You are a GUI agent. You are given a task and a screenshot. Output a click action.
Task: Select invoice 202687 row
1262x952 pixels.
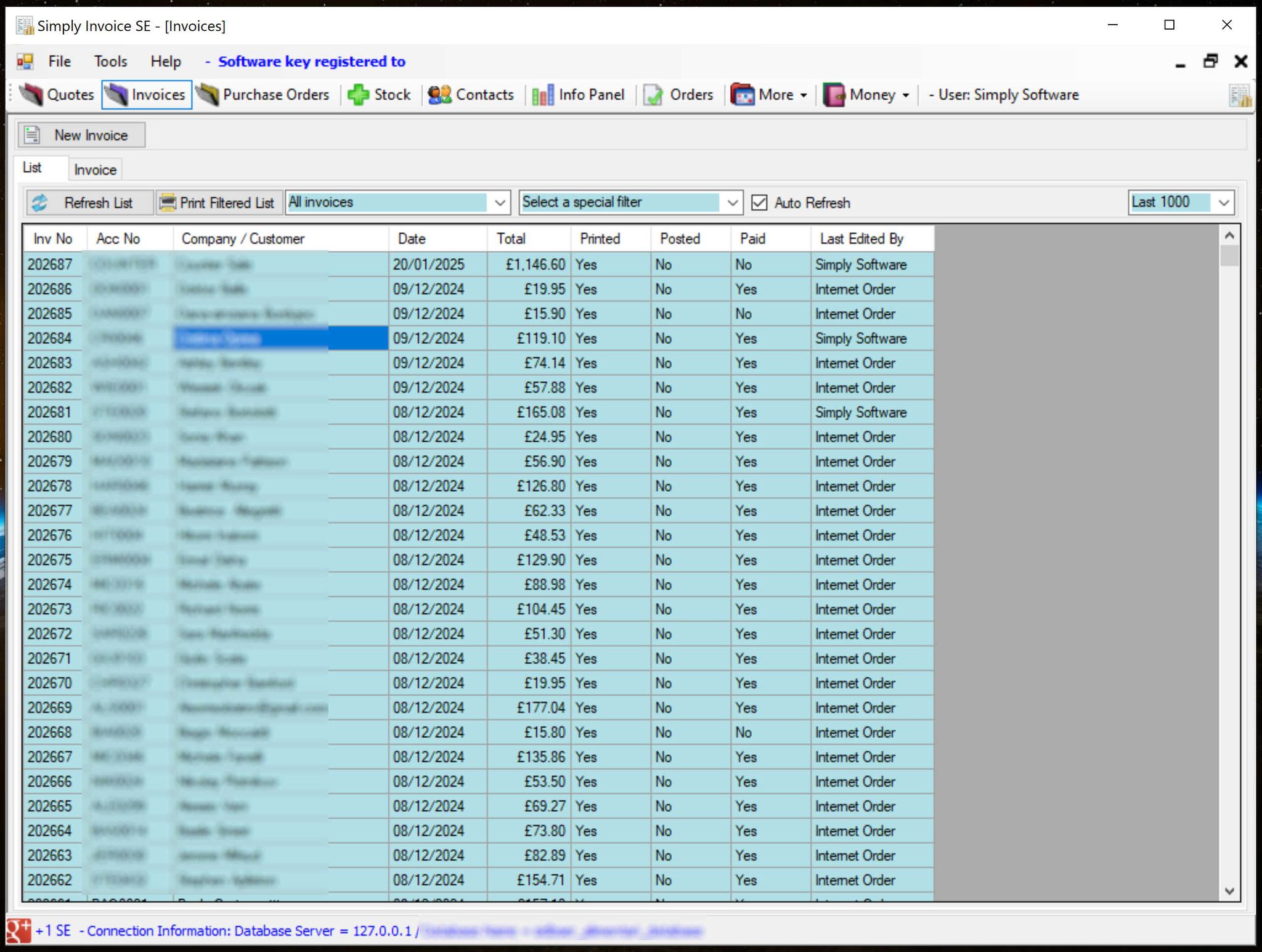tap(478, 264)
